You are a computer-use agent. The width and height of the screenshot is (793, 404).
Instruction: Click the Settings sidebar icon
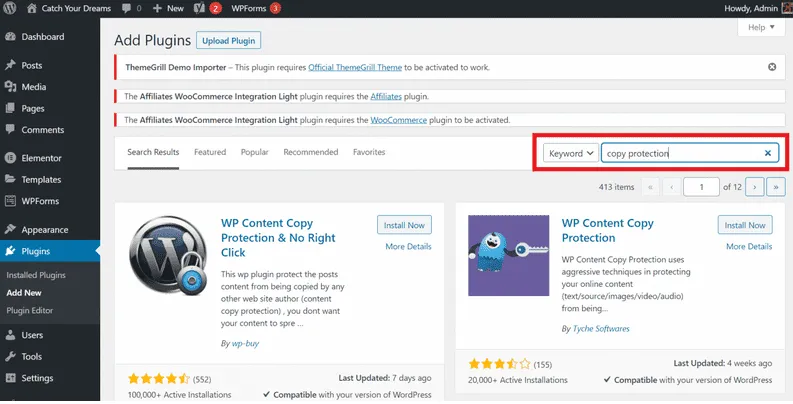tap(10, 378)
